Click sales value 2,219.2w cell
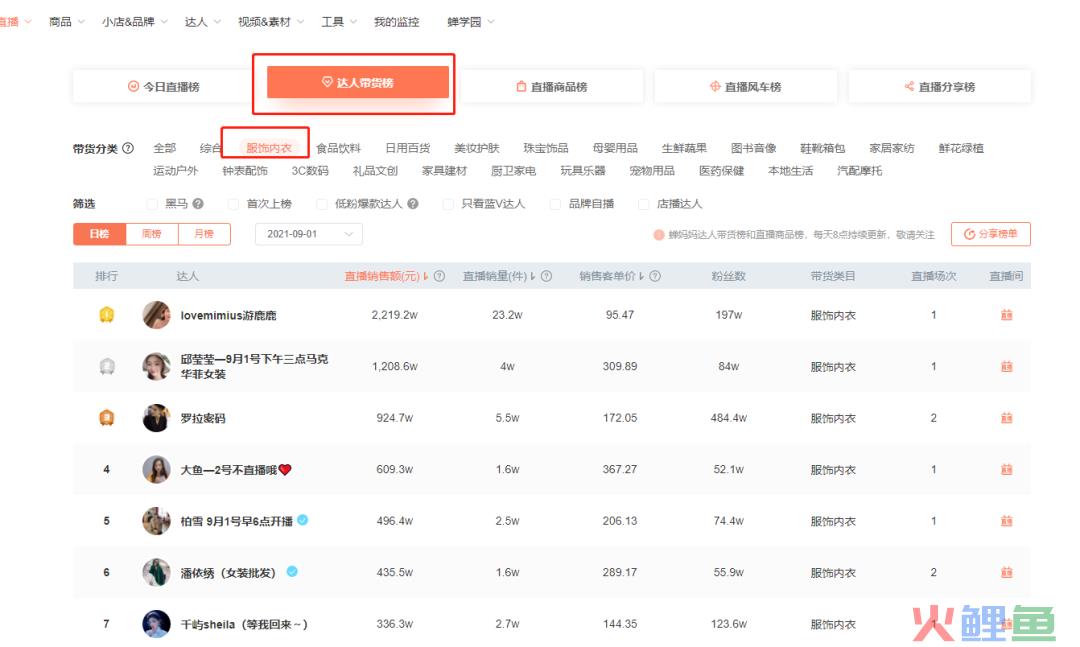 coord(395,315)
